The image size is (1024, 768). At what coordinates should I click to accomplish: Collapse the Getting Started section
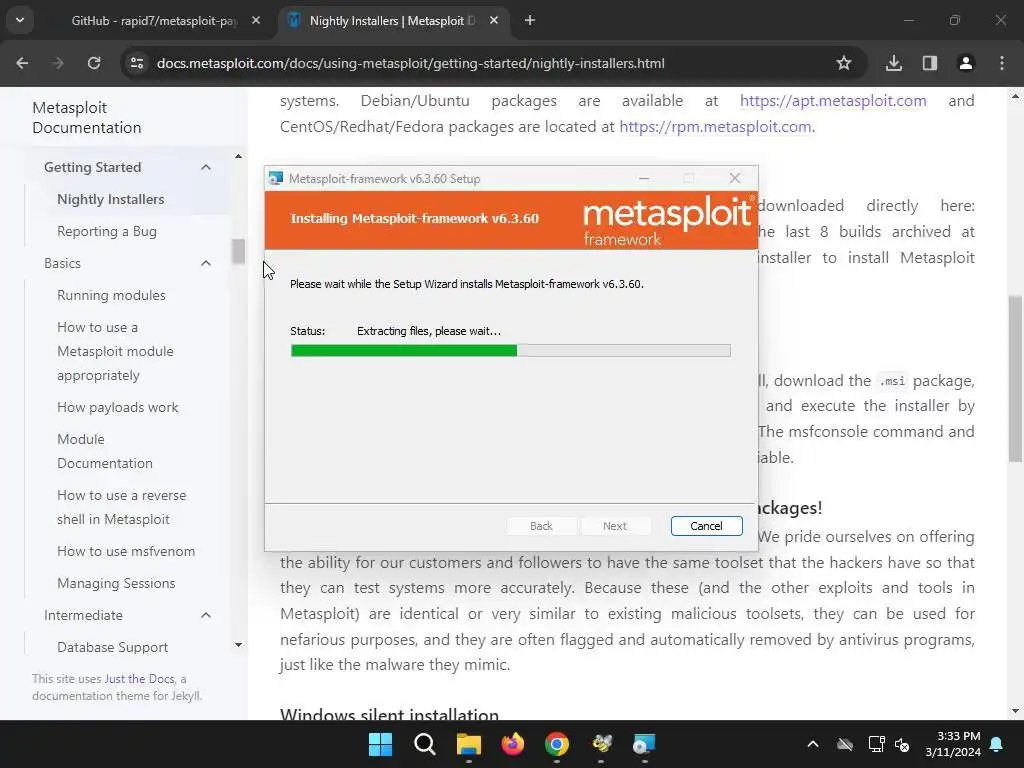(x=206, y=167)
